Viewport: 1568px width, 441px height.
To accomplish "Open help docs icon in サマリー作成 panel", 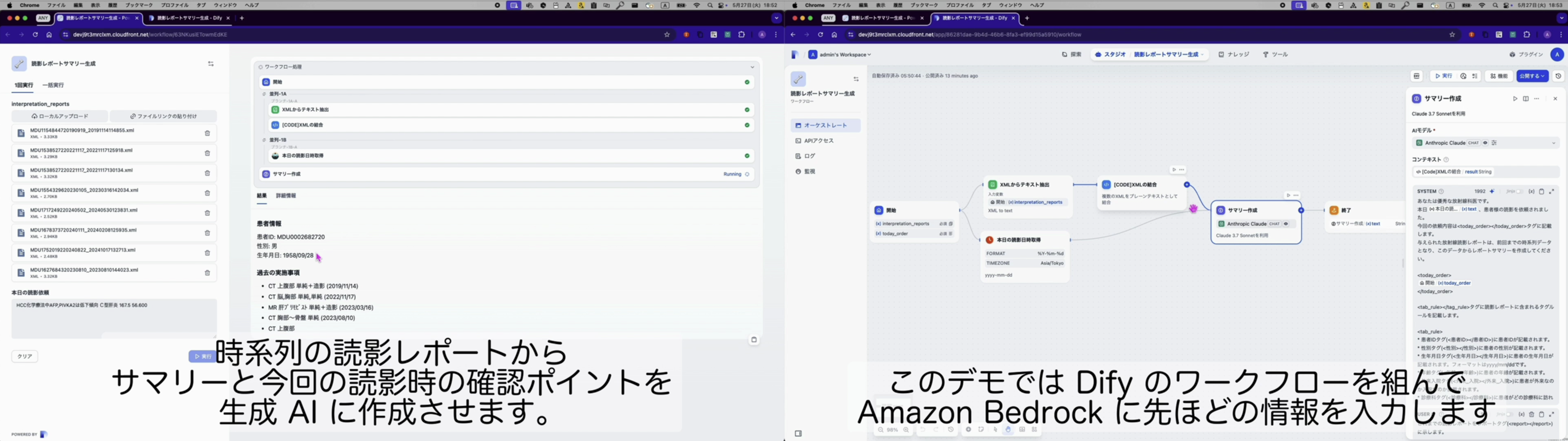I will [x=1526, y=99].
